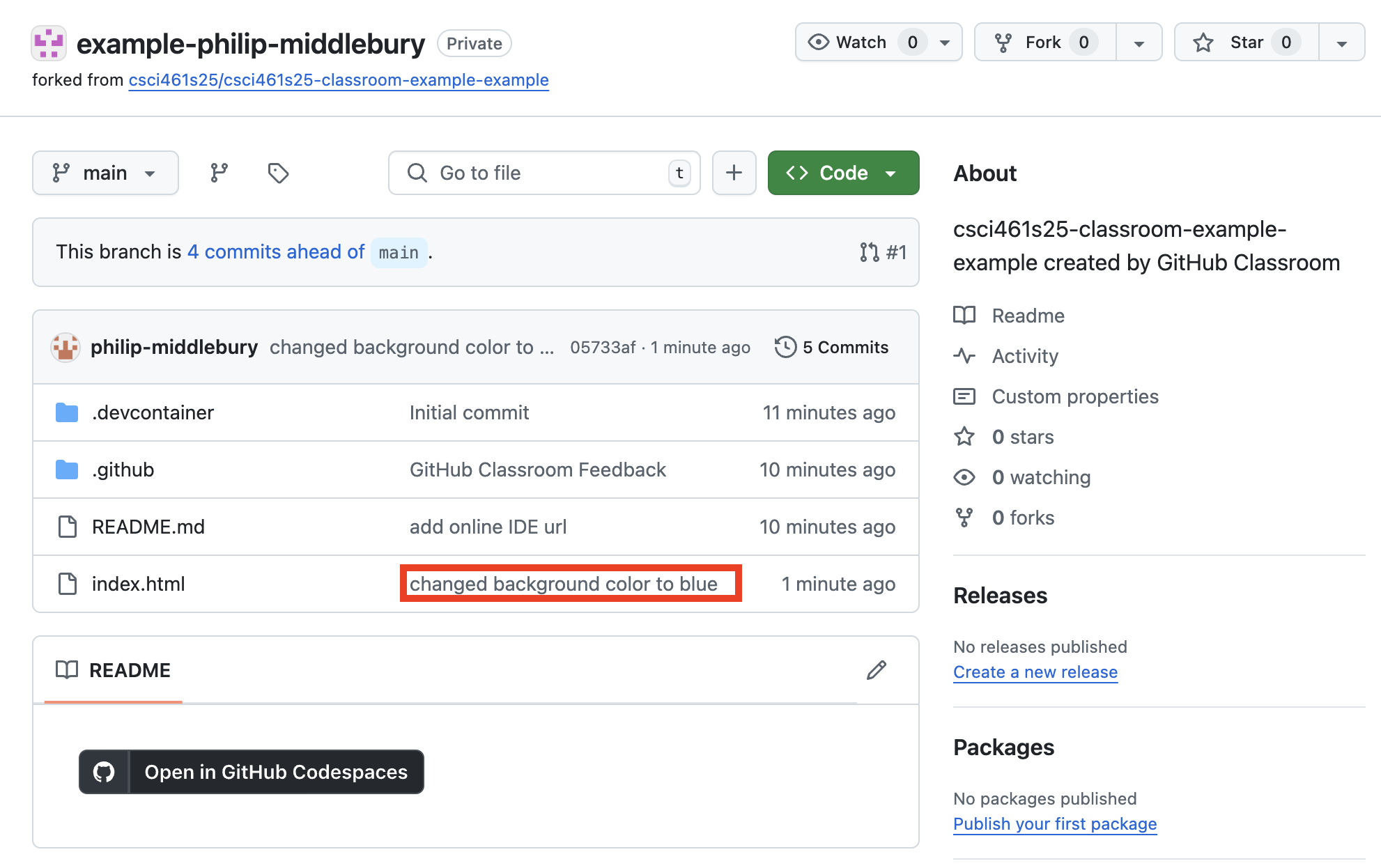This screenshot has width=1381, height=868.
Task: Click the Fork button
Action: tap(1044, 42)
